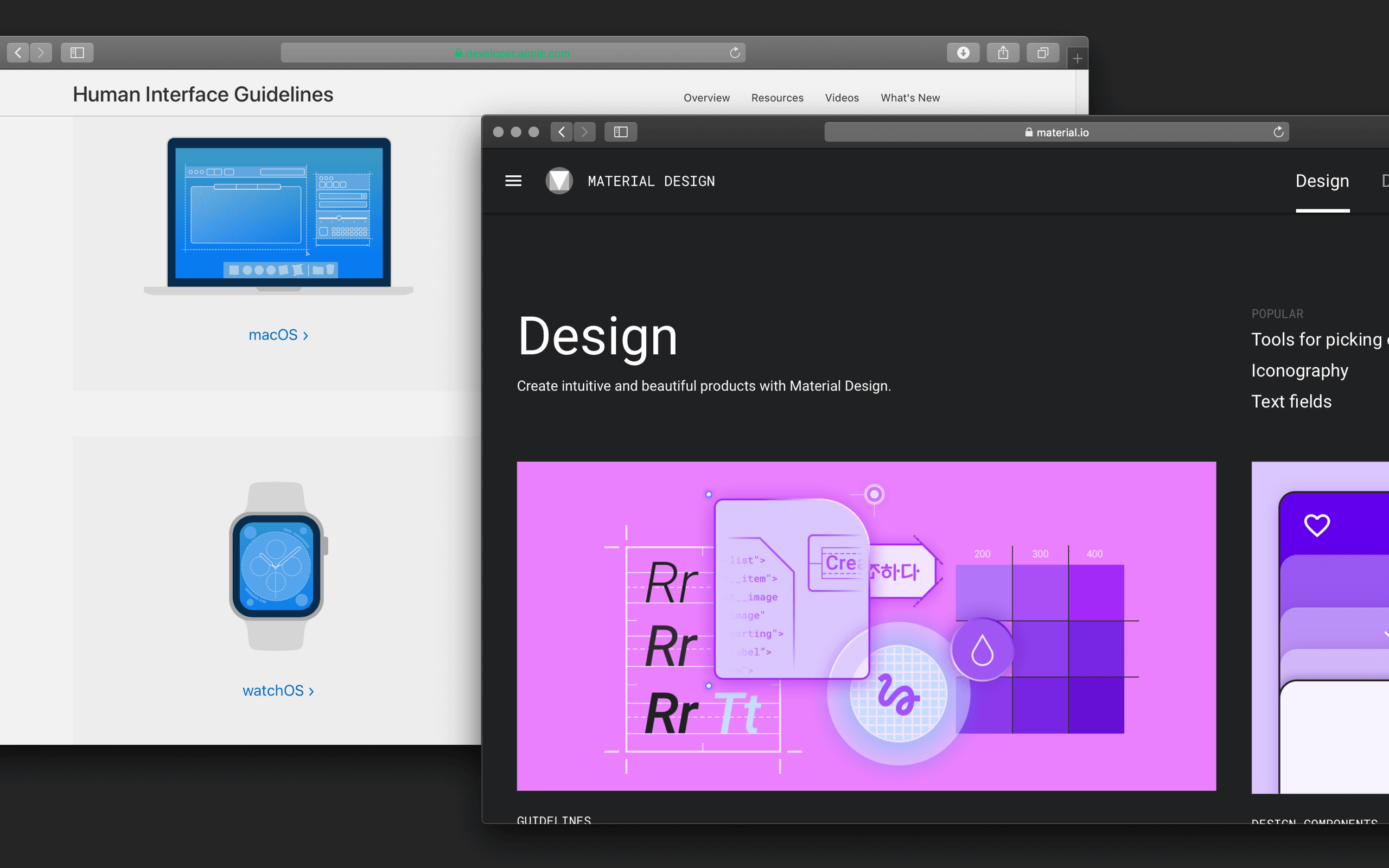Screen dimensions: 1389x868
Task: Open the Resources menu item
Action: tap(777, 98)
